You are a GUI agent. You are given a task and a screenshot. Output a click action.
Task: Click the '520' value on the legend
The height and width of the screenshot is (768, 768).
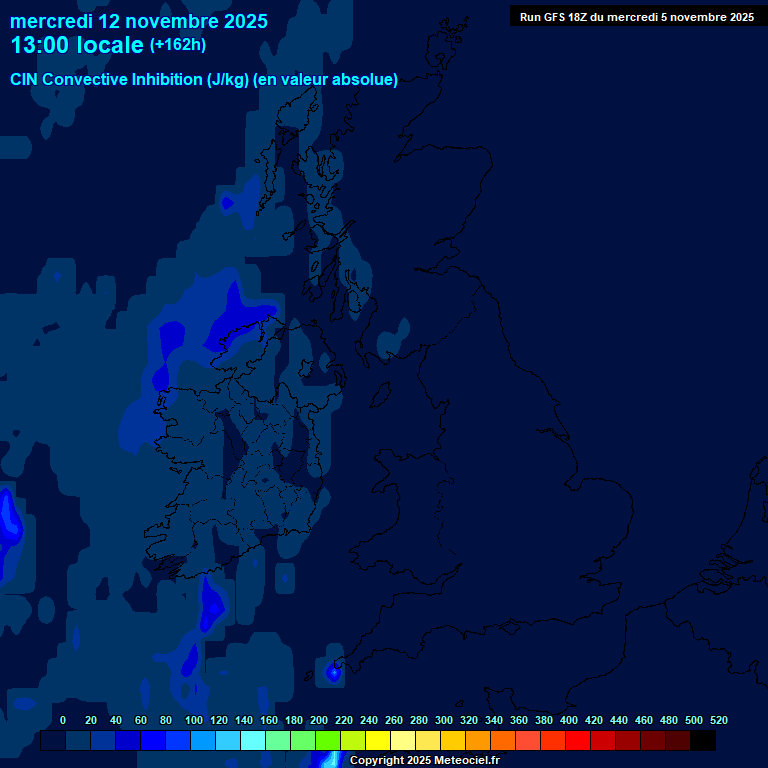click(x=718, y=720)
